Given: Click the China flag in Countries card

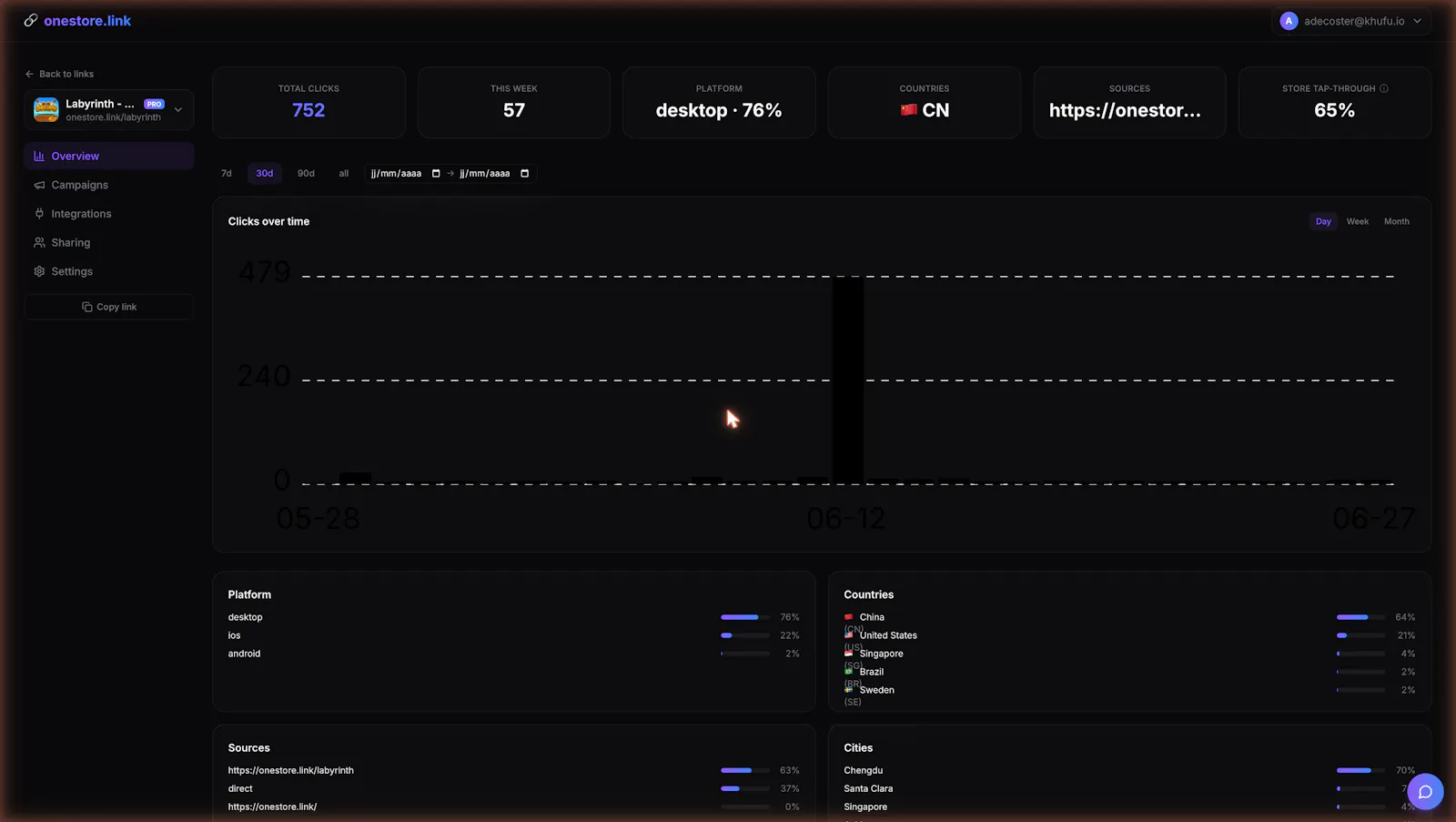Looking at the screenshot, I should 908,110.
